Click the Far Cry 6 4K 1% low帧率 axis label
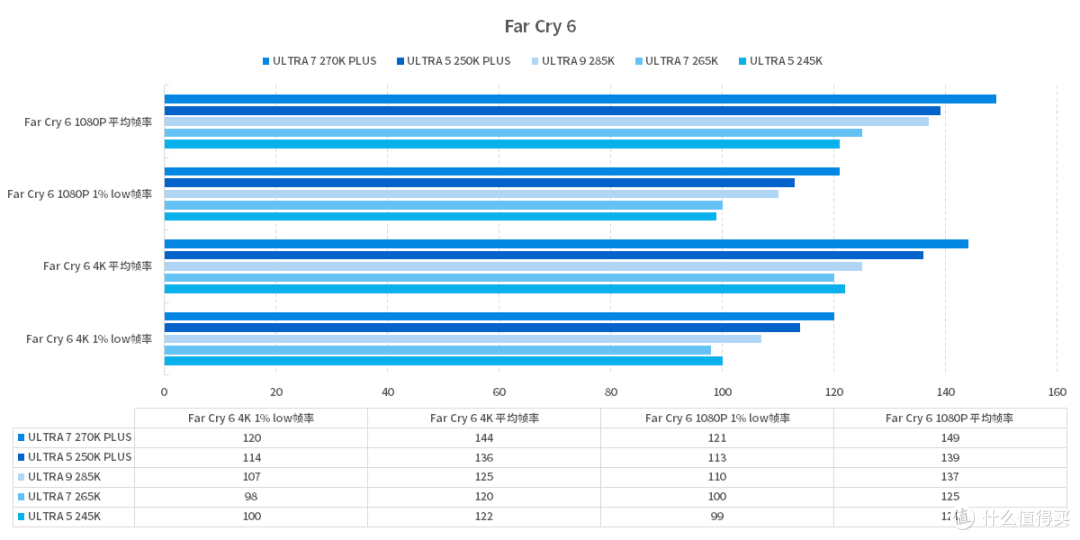Screen dimensions: 1080x540 (90, 339)
